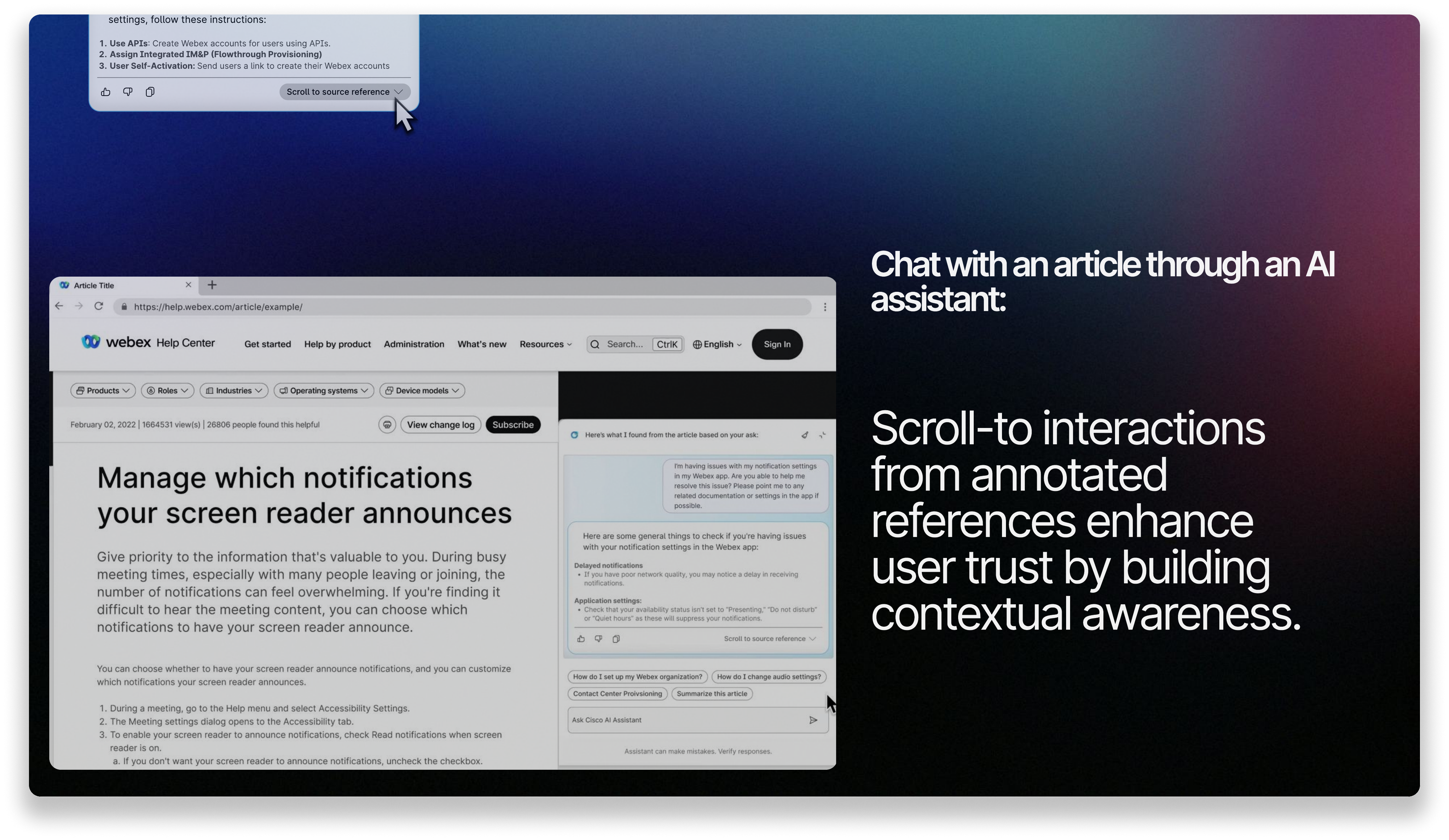Mark the assistant response with thumbs down
The height and width of the screenshot is (840, 1449).
(x=598, y=639)
